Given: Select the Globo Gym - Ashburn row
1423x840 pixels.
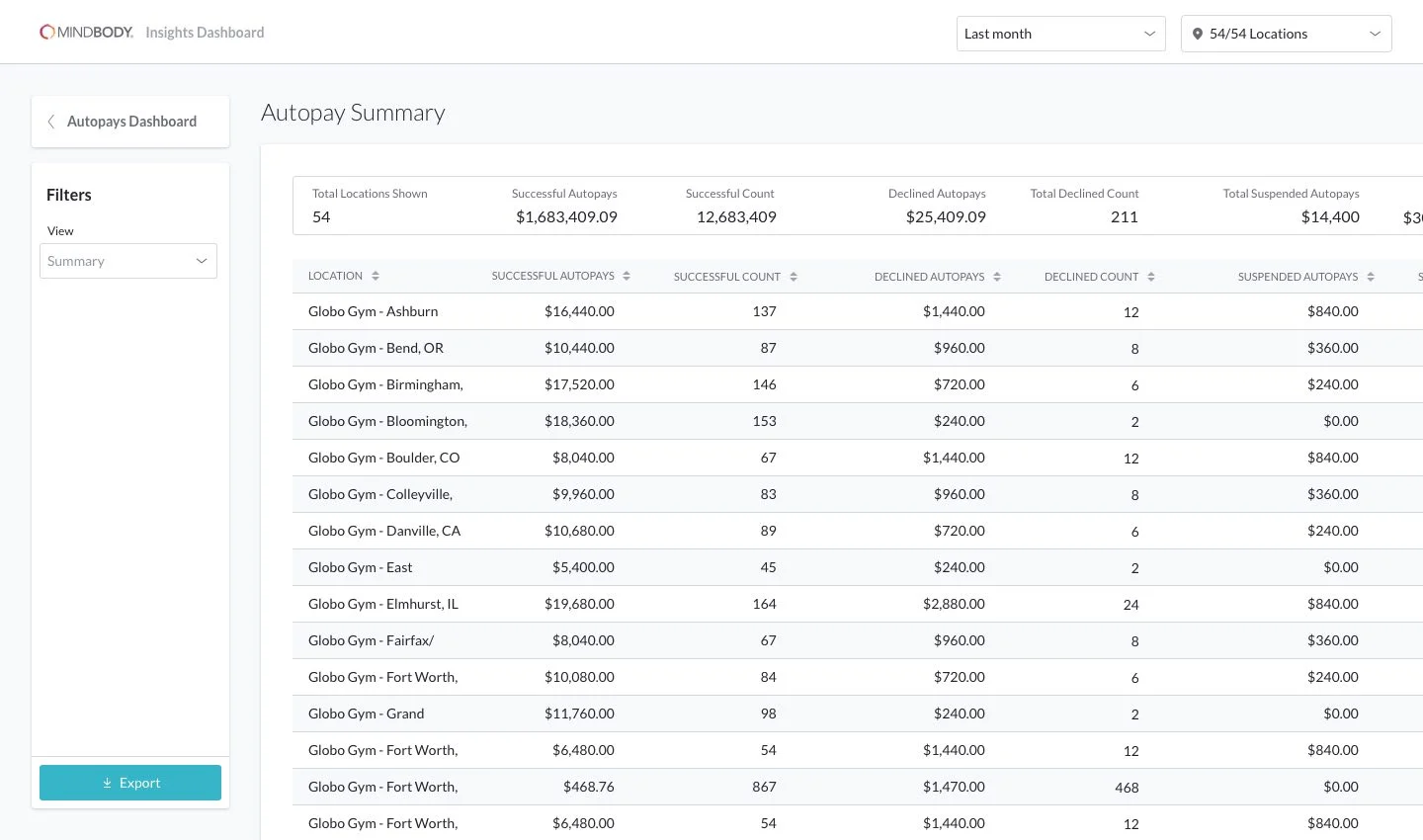Looking at the screenshot, I should point(858,311).
